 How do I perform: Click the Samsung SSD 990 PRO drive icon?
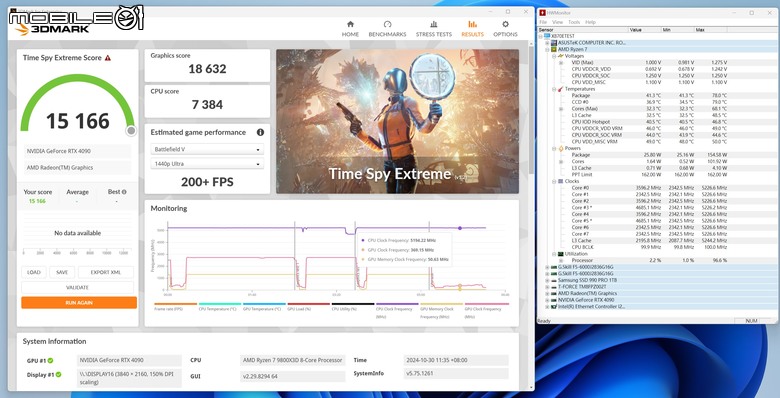pos(554,280)
